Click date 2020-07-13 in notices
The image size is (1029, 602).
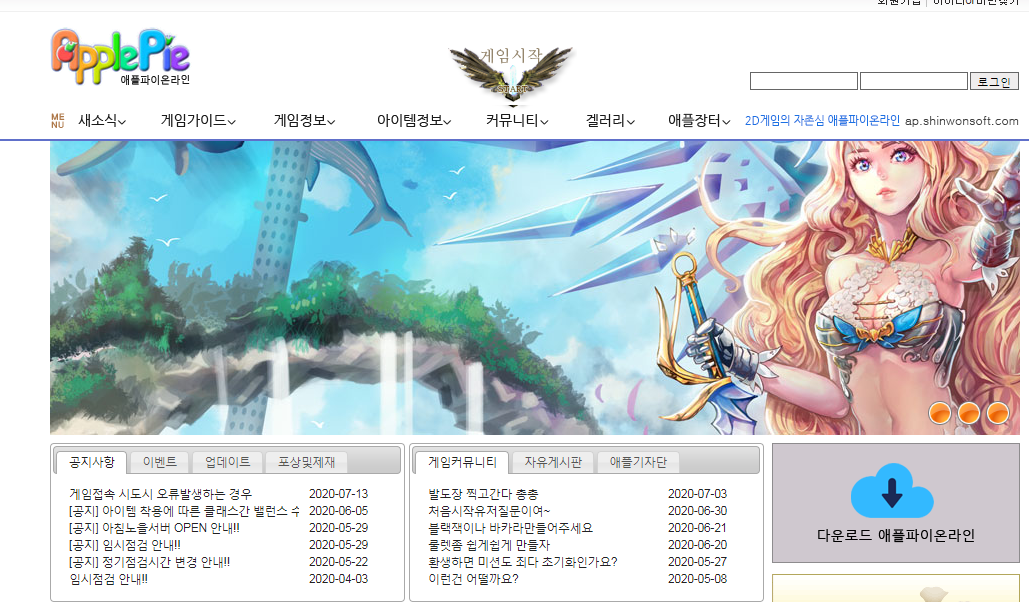pos(339,494)
